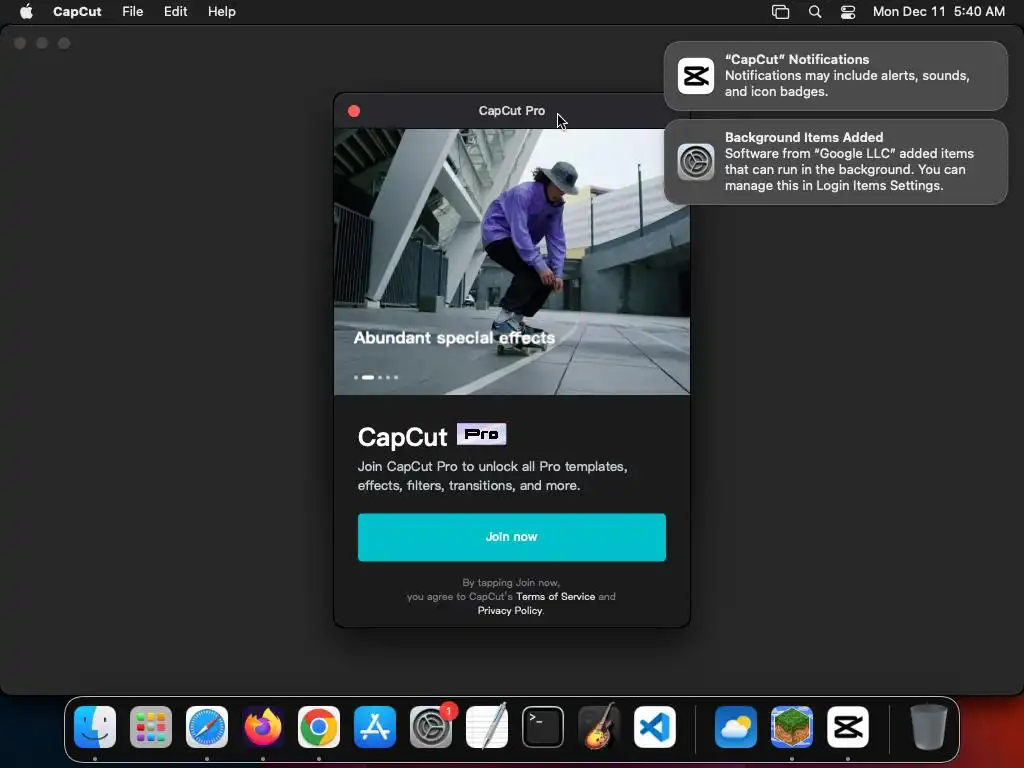The height and width of the screenshot is (768, 1024).
Task: Open the File menu
Action: (133, 12)
